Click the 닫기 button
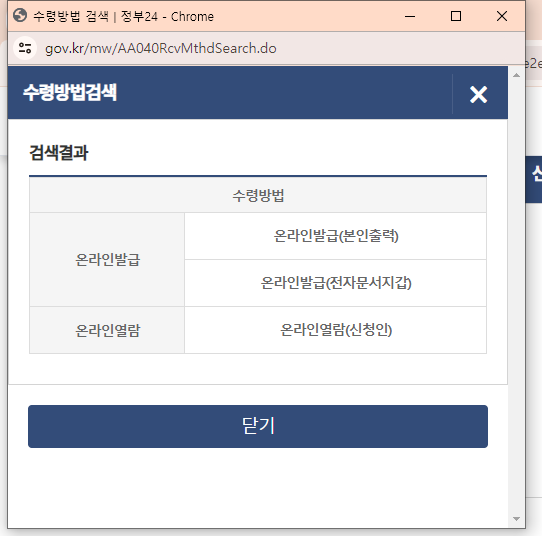This screenshot has height=536, width=542. pyautogui.click(x=258, y=426)
